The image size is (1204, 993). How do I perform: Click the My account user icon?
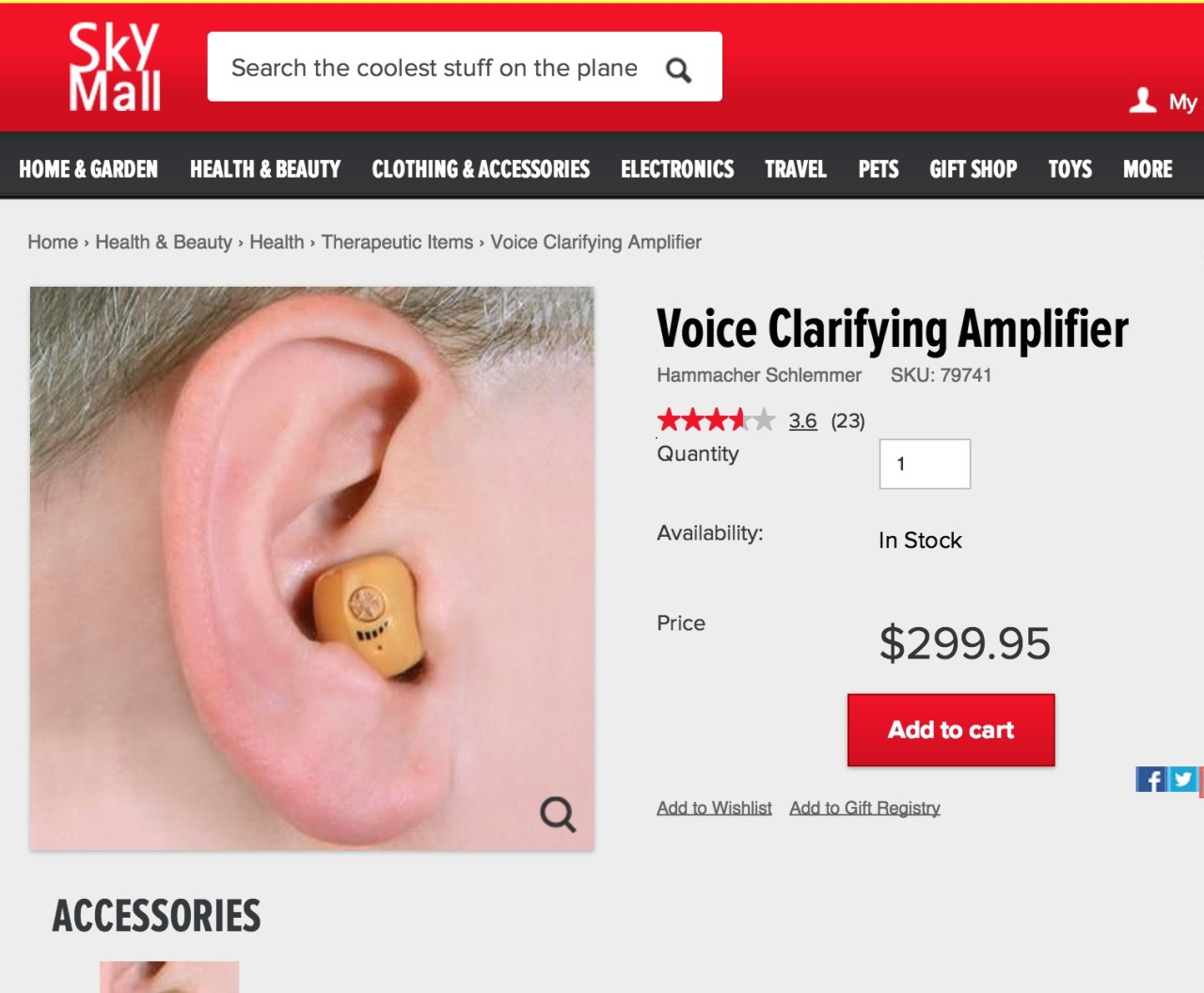pyautogui.click(x=1142, y=100)
